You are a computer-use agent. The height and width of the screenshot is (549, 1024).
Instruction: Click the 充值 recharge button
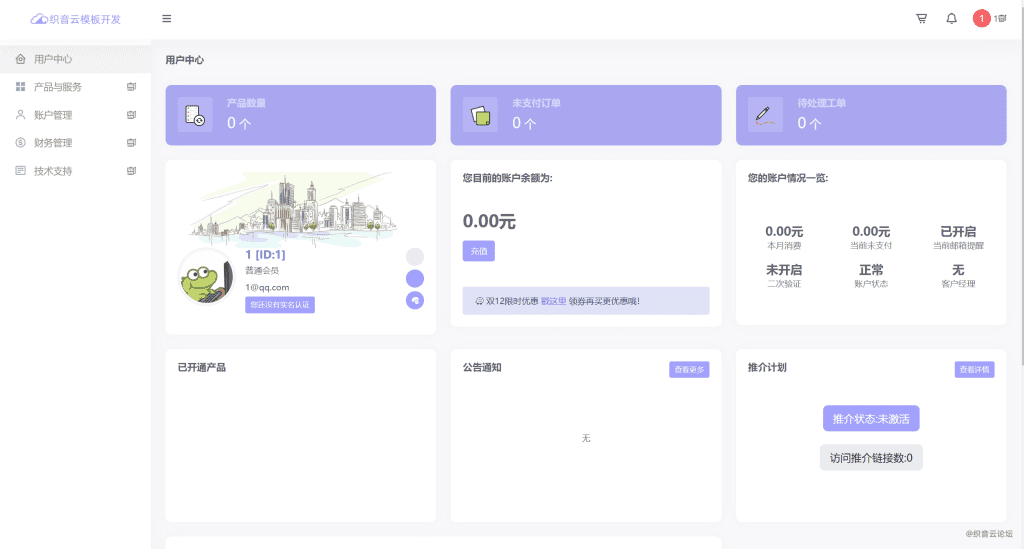(479, 251)
